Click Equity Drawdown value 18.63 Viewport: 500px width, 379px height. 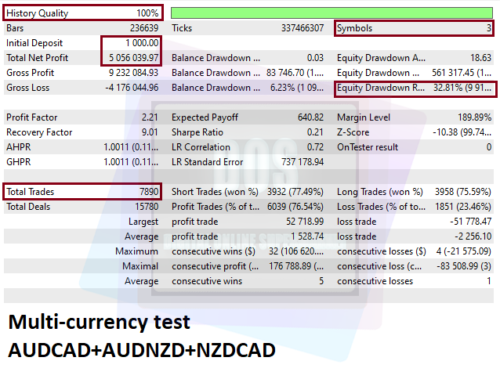click(x=481, y=58)
